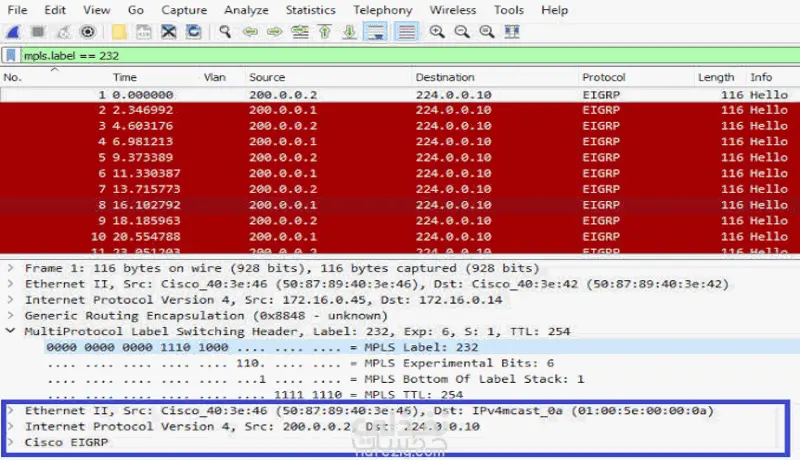Screen dimensions: 800x460
Task: Collapse MultiProtocol Label Switching Header
Action: pyautogui.click(x=10, y=331)
